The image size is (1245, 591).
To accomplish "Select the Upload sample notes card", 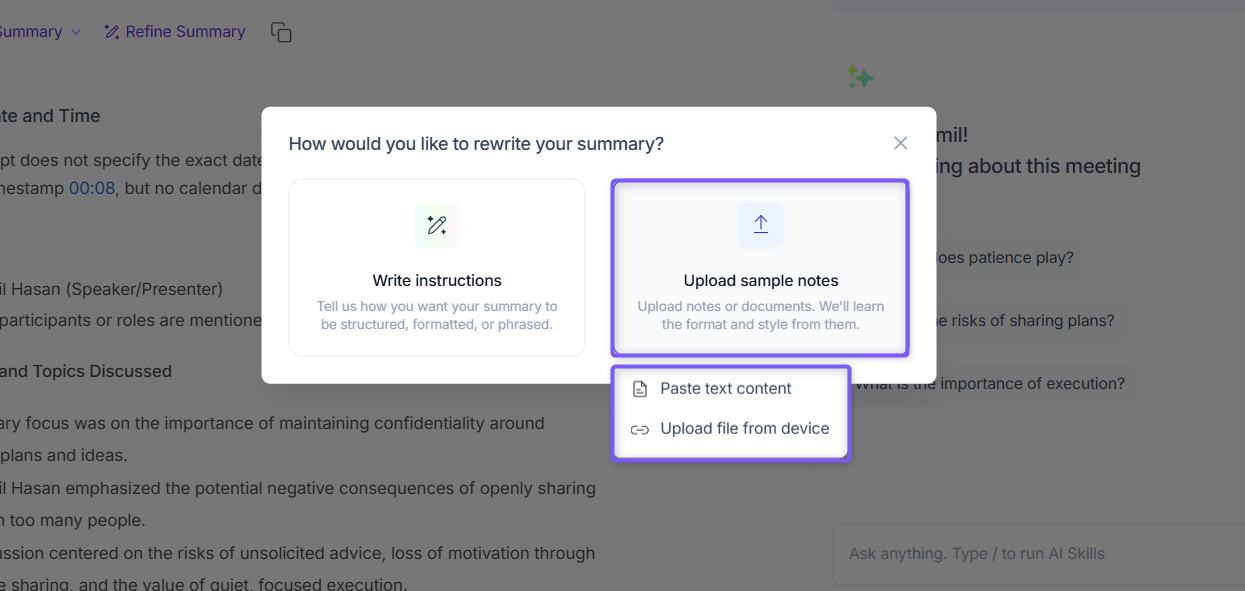I will coord(760,268).
